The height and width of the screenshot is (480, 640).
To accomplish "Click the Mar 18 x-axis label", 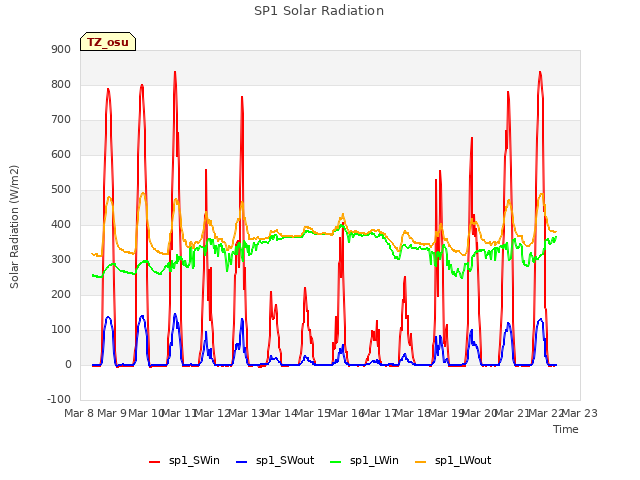I will [x=413, y=413].
